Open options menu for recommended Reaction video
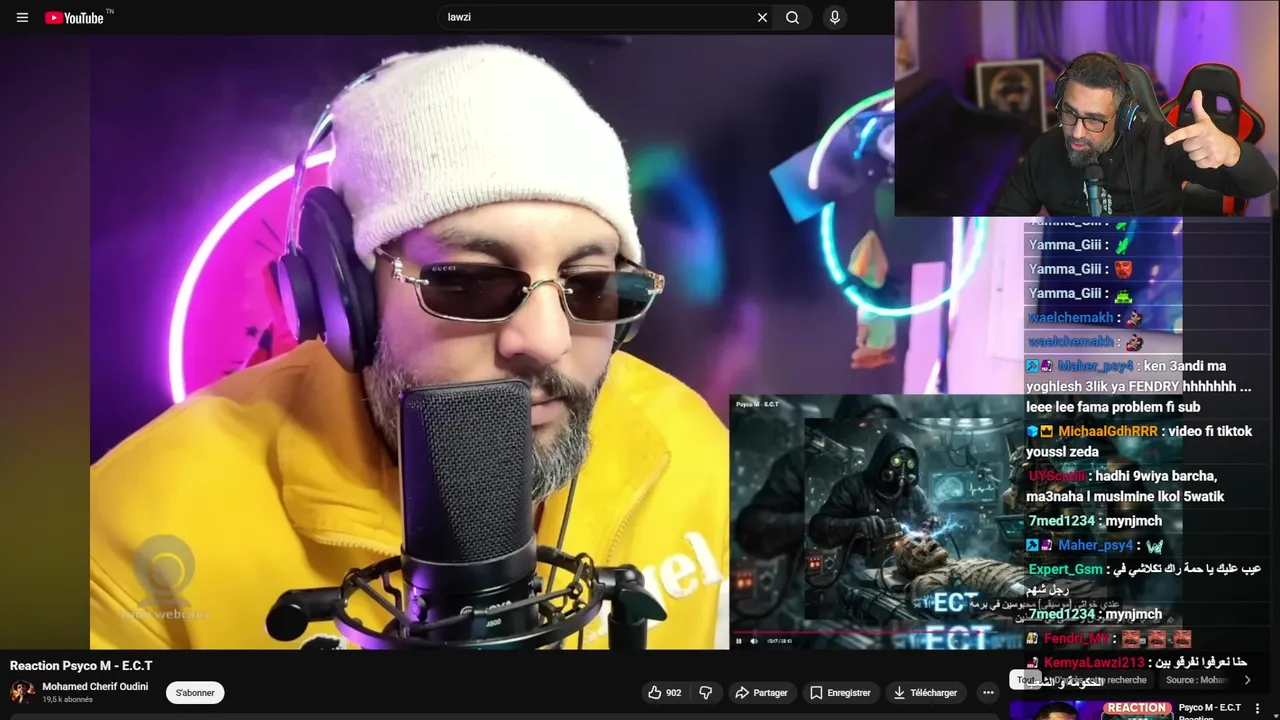The width and height of the screenshot is (1280, 720). click(x=1257, y=709)
